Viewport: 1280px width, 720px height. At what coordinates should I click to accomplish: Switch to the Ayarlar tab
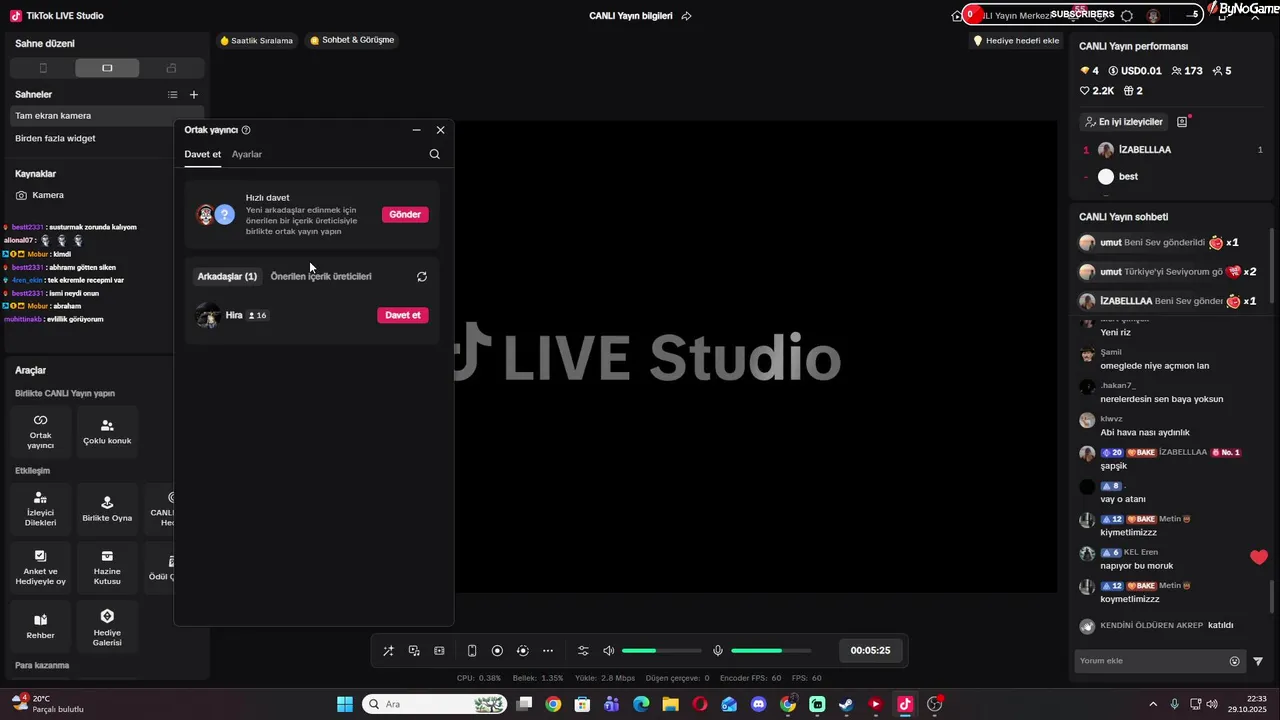tap(247, 154)
